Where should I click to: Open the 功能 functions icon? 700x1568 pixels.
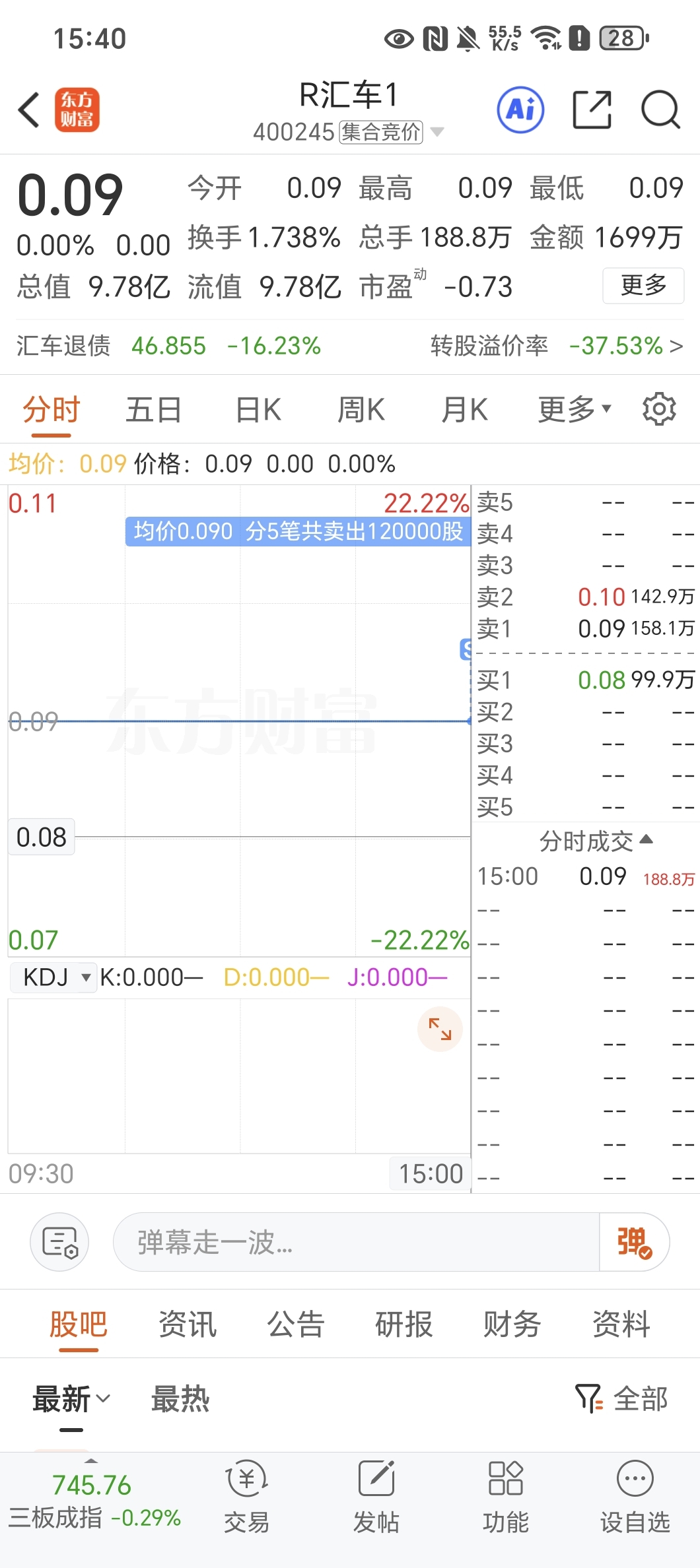click(x=505, y=1497)
